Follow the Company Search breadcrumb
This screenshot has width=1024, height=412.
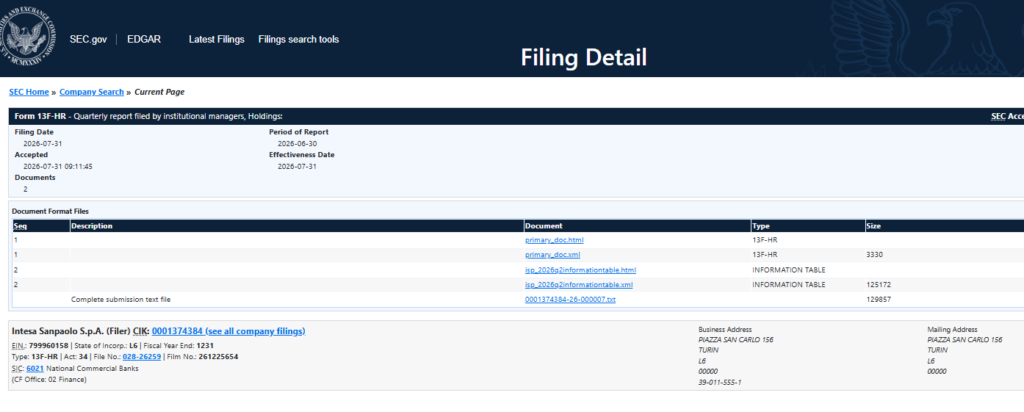[x=91, y=92]
